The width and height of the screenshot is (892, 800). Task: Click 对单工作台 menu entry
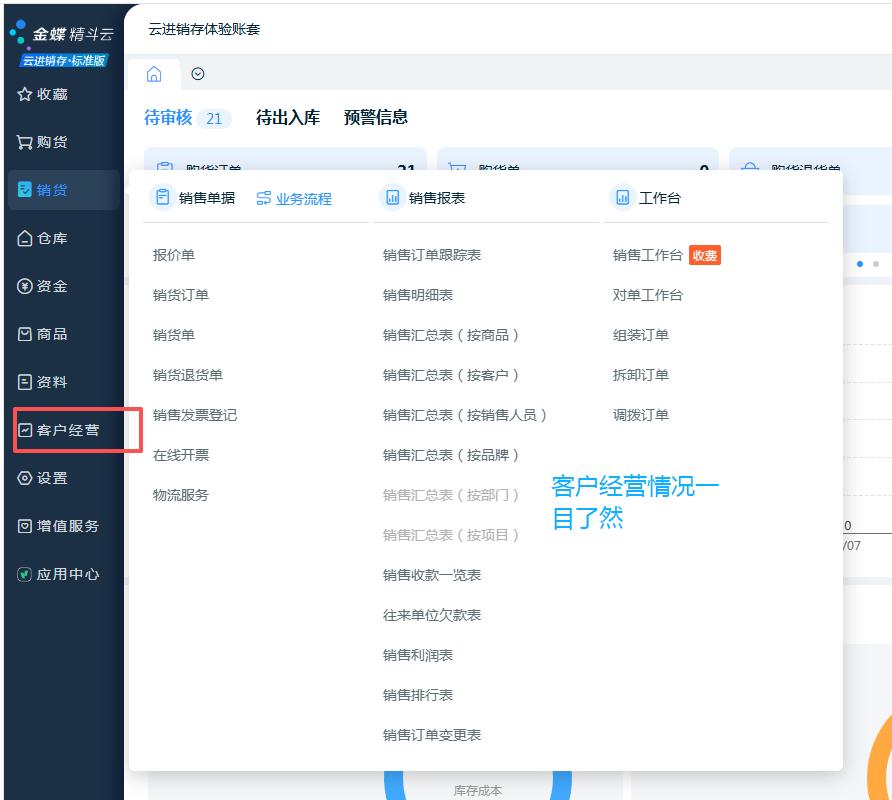(x=648, y=295)
